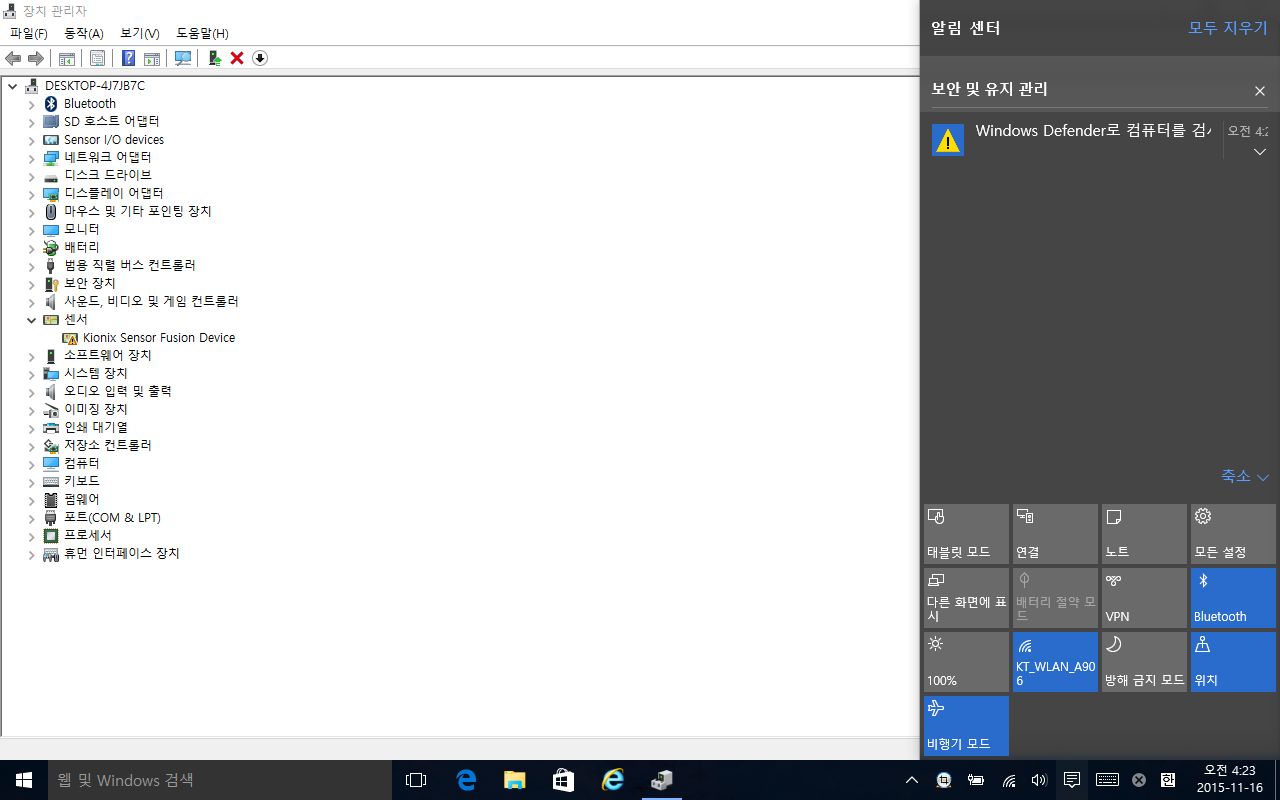
Task: Click the taskbar 웹 및 Windows 검색 search box
Action: point(220,780)
